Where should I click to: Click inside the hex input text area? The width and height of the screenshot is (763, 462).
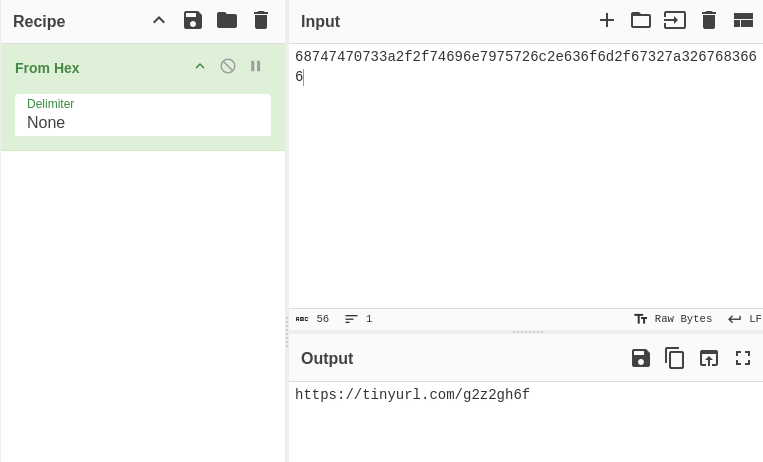point(525,180)
